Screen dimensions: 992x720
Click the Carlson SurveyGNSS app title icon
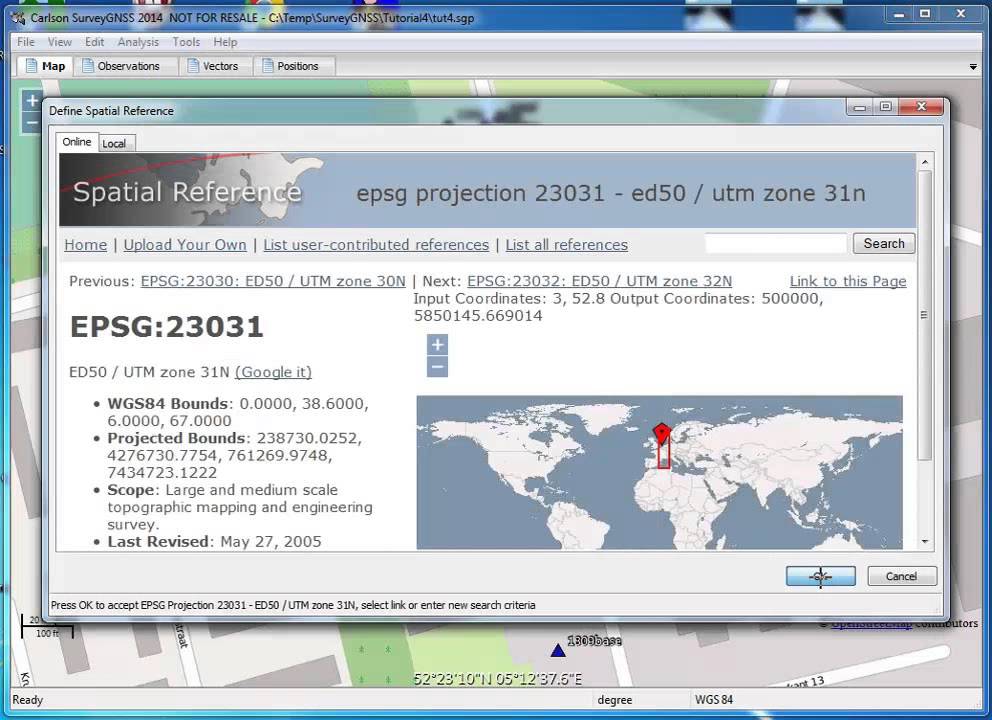[x=18, y=18]
